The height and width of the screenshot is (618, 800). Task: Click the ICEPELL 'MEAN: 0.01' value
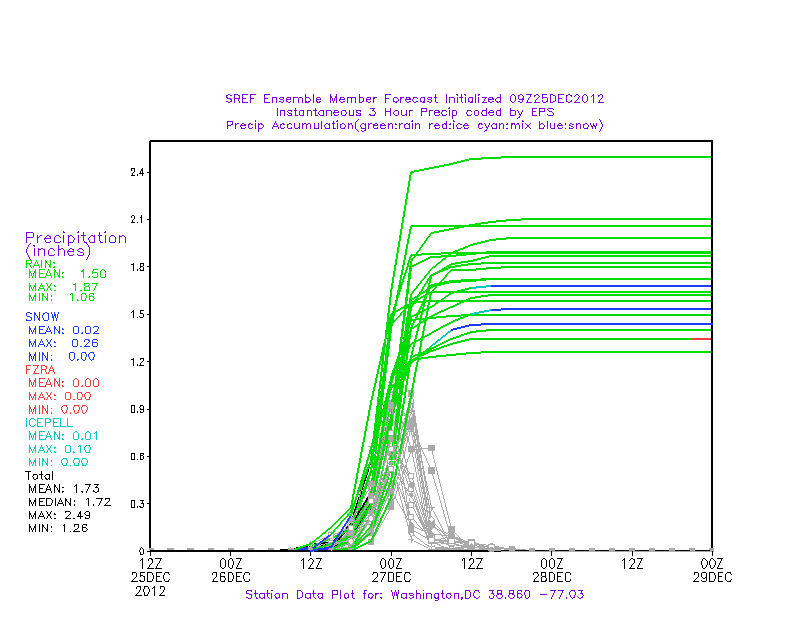click(63, 436)
